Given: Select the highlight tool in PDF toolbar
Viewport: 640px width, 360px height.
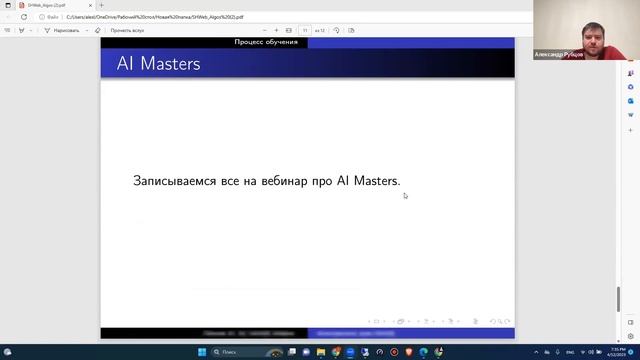Looking at the screenshot, I should [x=21, y=30].
